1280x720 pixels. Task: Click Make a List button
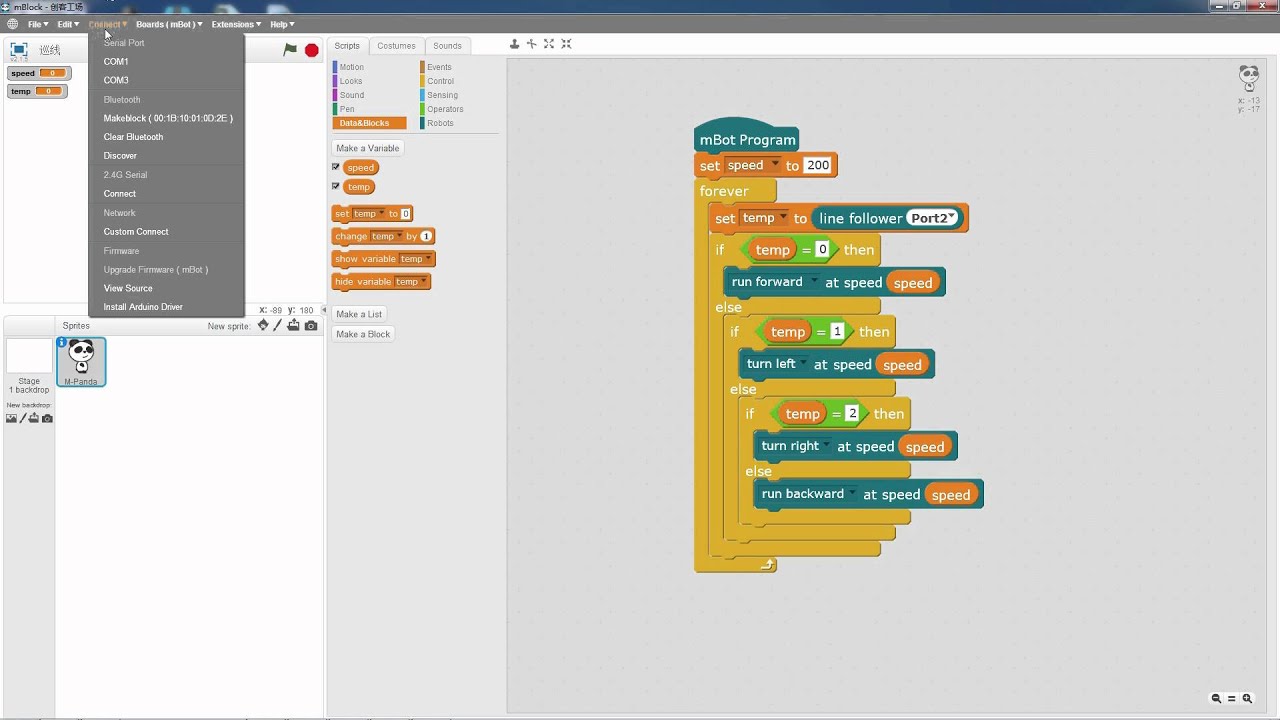coord(359,314)
